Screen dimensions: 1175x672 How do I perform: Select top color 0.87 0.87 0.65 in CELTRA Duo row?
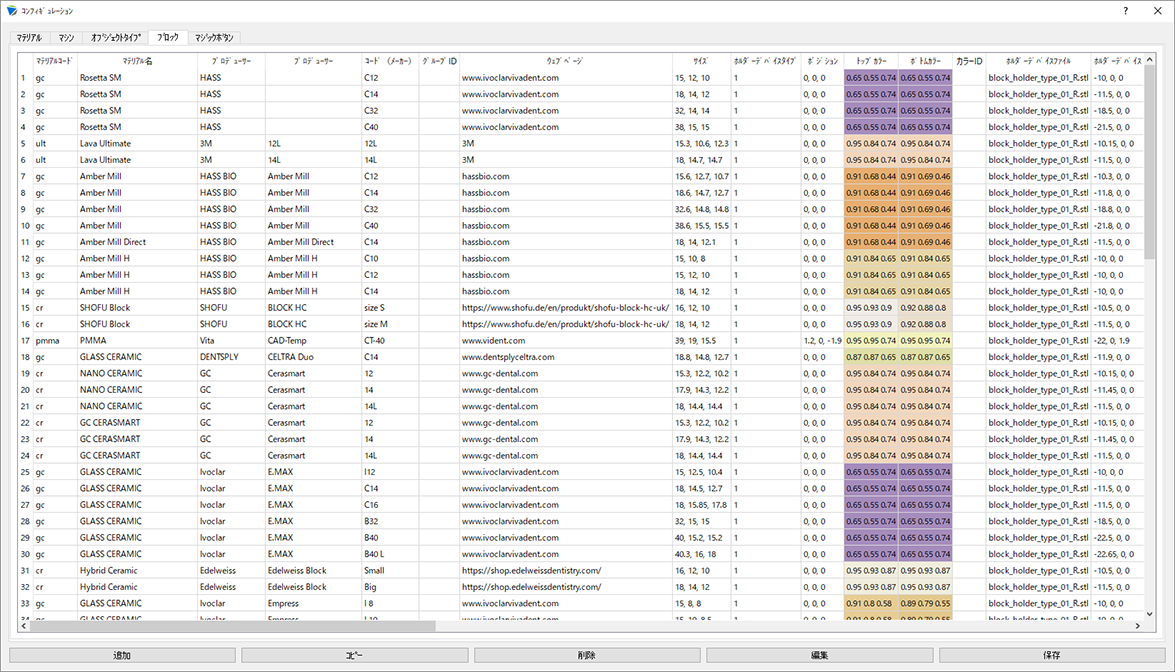click(871, 357)
